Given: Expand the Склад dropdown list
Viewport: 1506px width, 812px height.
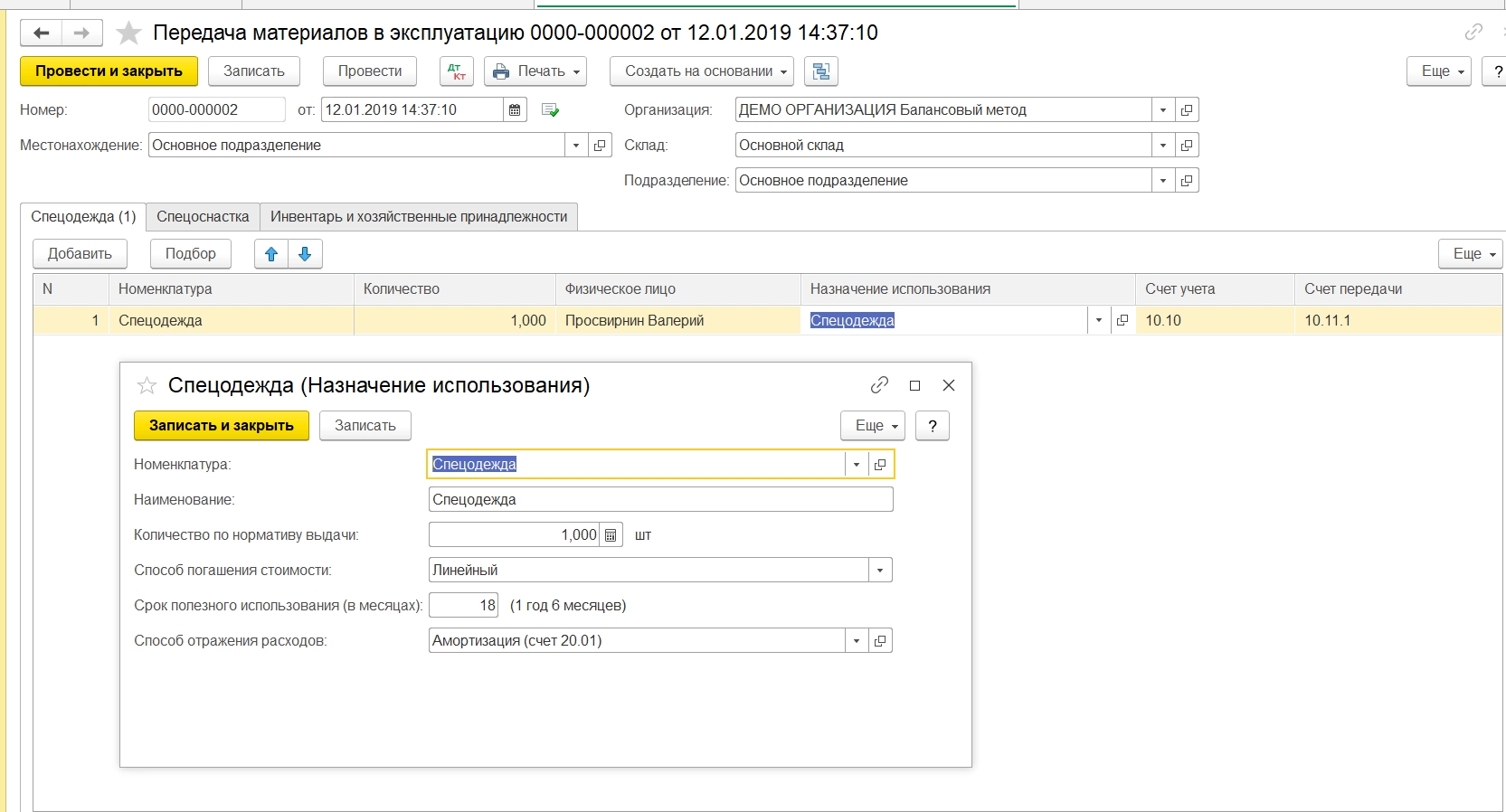Looking at the screenshot, I should (x=1163, y=146).
